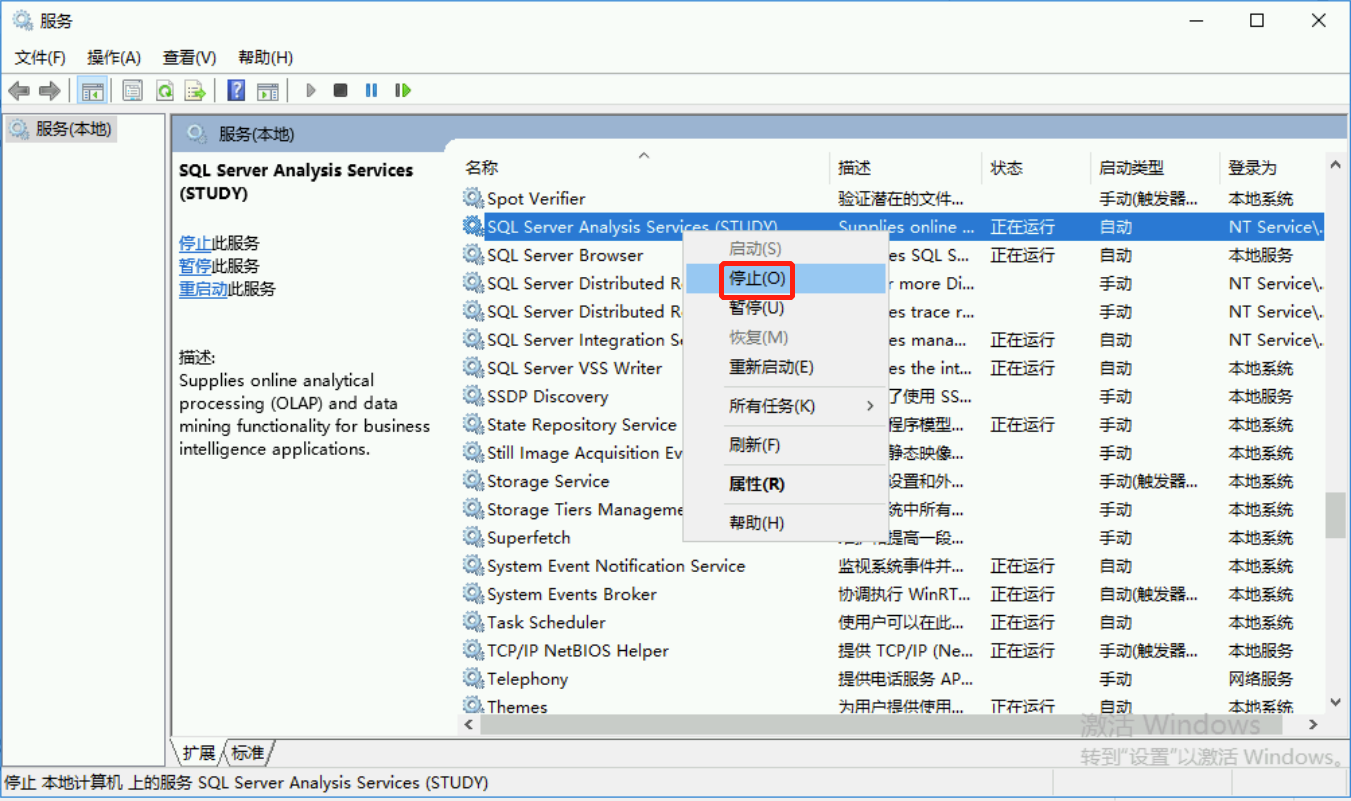
Task: Select the Spot Verifier service row
Action: pyautogui.click(x=893, y=198)
